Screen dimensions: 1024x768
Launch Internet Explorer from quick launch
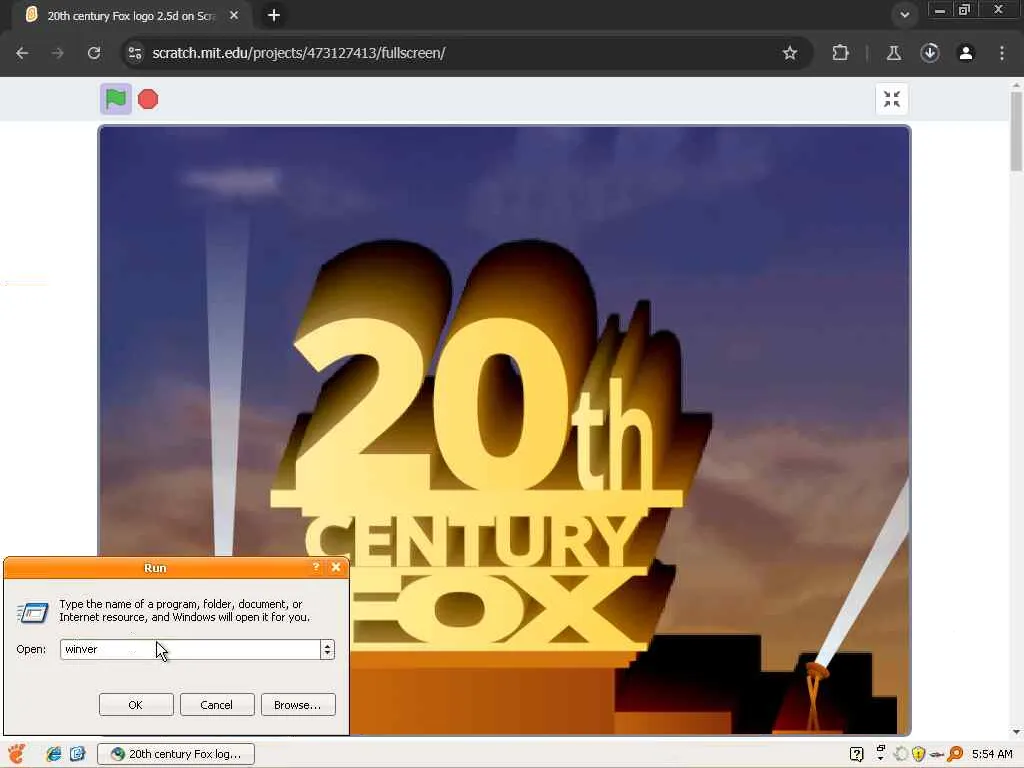(54, 754)
